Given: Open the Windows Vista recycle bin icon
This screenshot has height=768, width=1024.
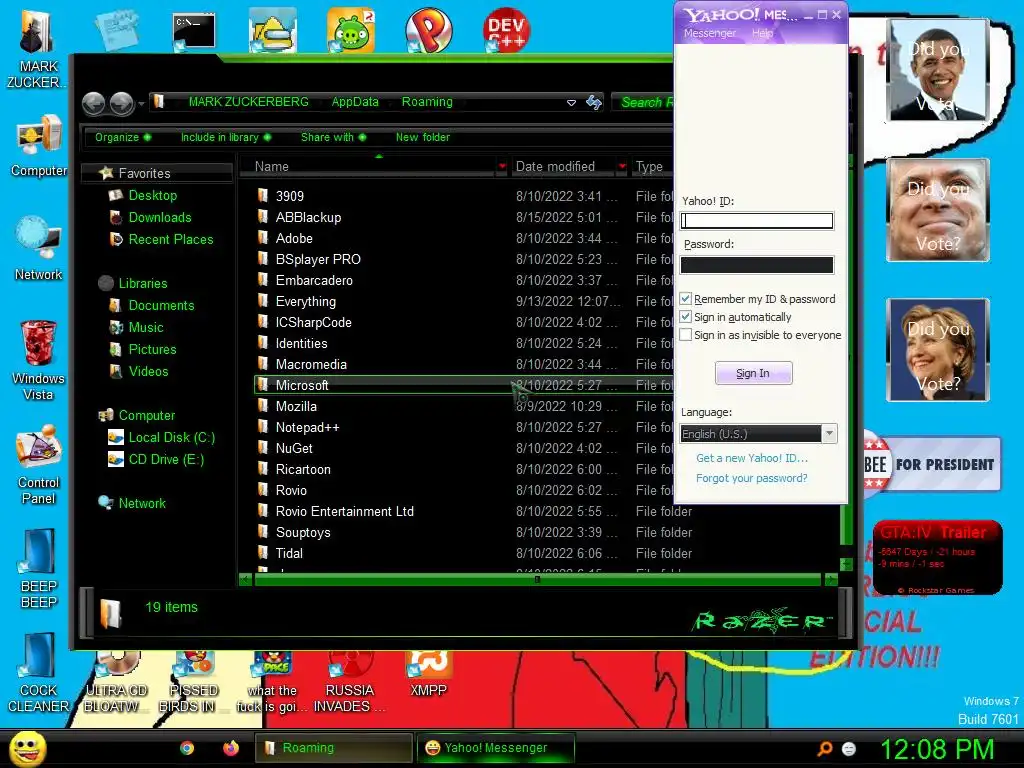Looking at the screenshot, I should pyautogui.click(x=39, y=360).
